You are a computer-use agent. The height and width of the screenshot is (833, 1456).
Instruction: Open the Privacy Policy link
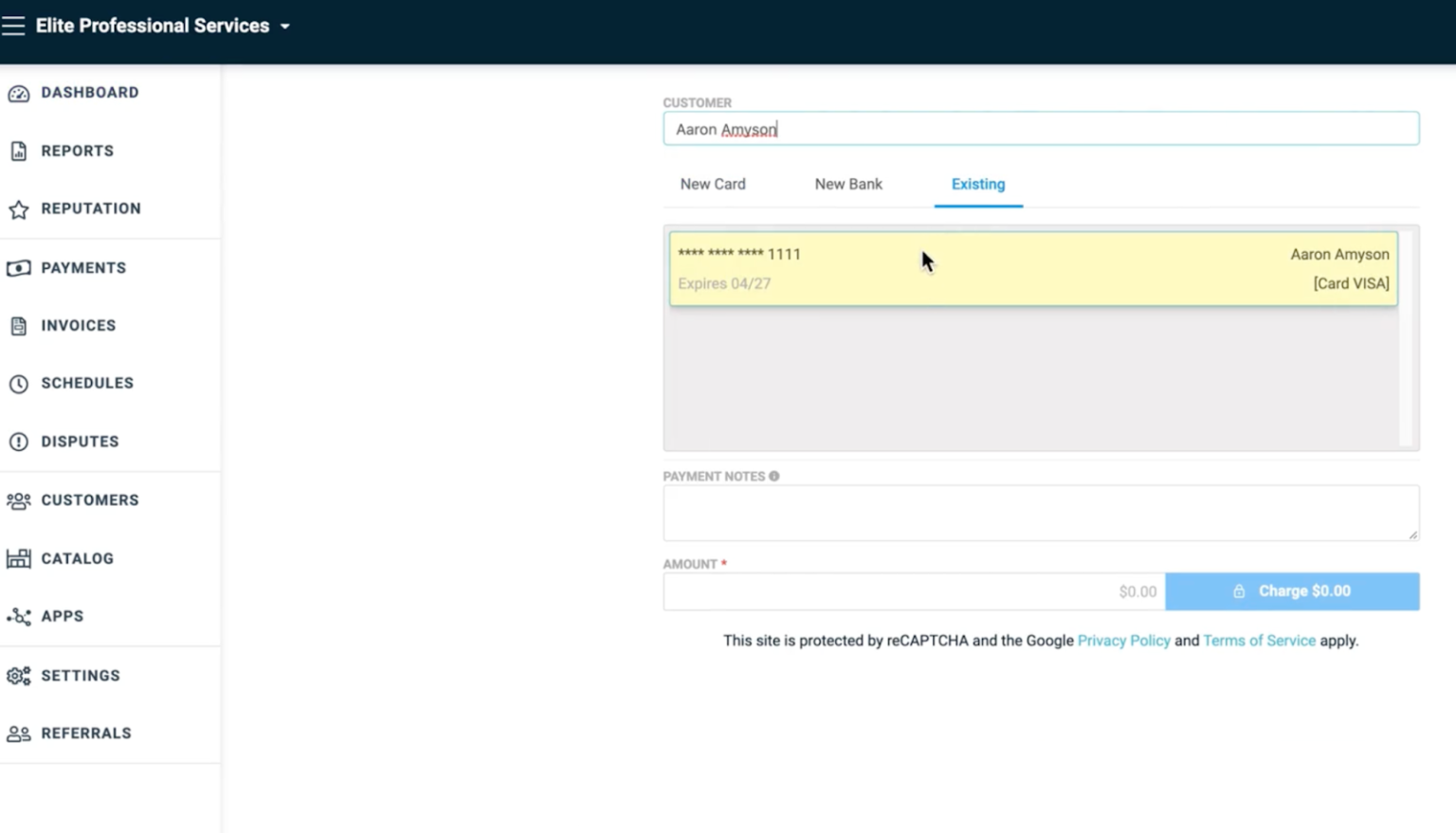(x=1123, y=641)
